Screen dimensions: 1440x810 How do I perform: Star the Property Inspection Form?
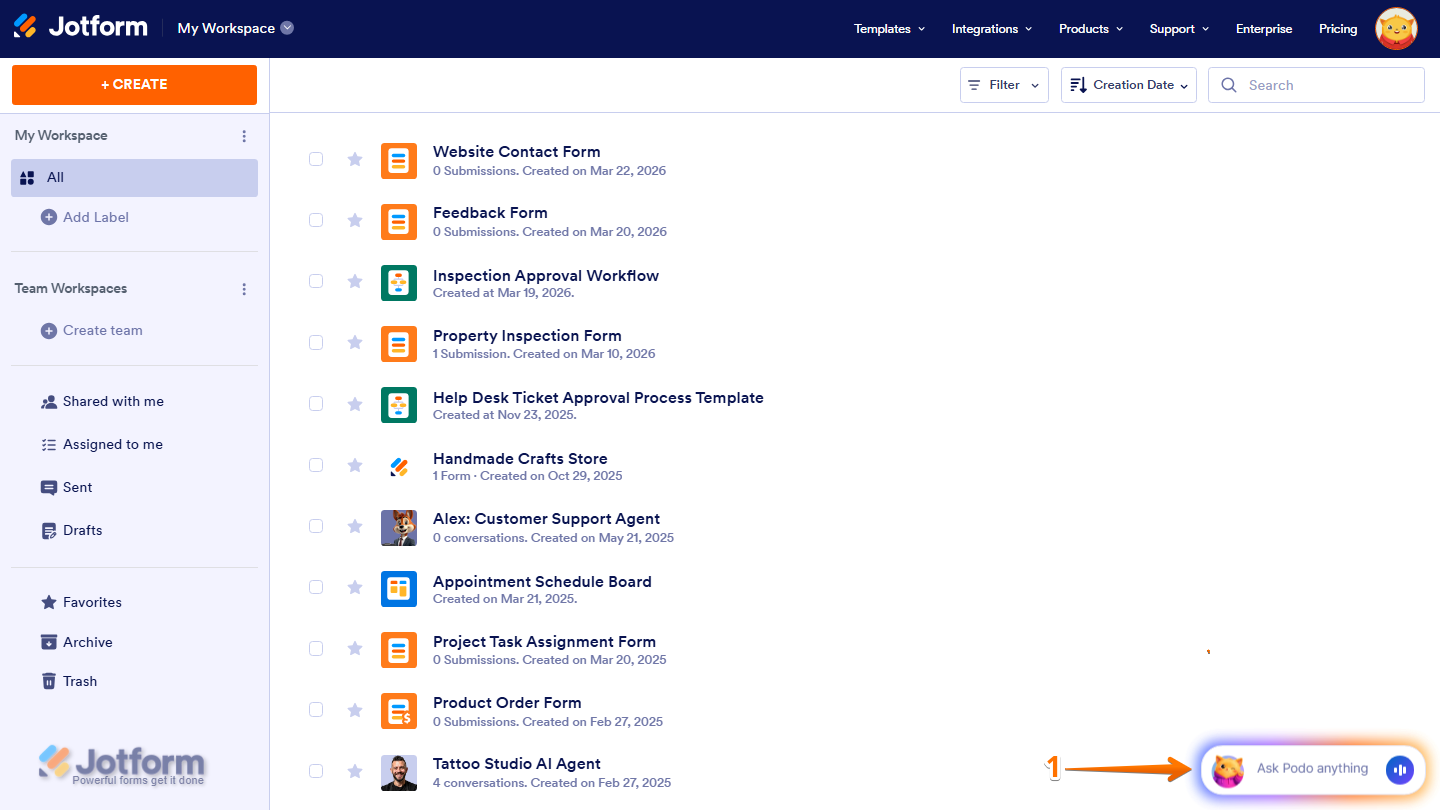click(354, 342)
